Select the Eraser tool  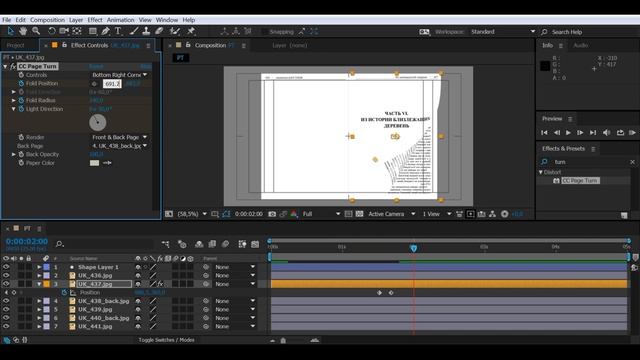tap(159, 31)
